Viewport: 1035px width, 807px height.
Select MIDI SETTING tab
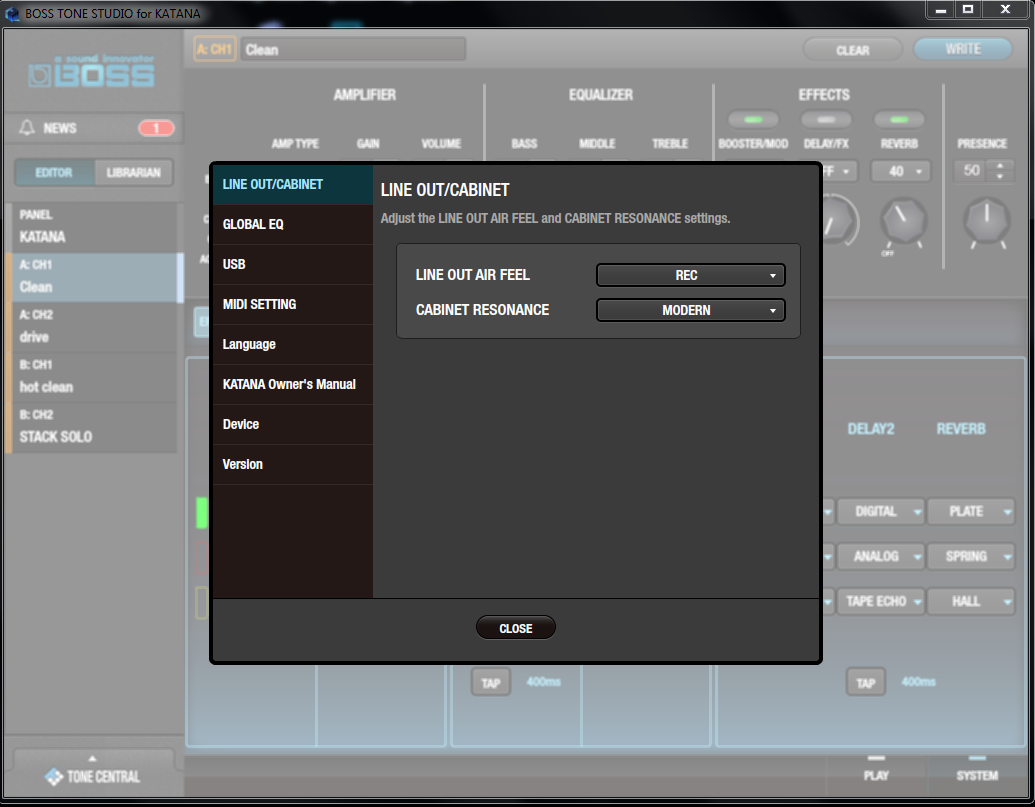point(293,304)
